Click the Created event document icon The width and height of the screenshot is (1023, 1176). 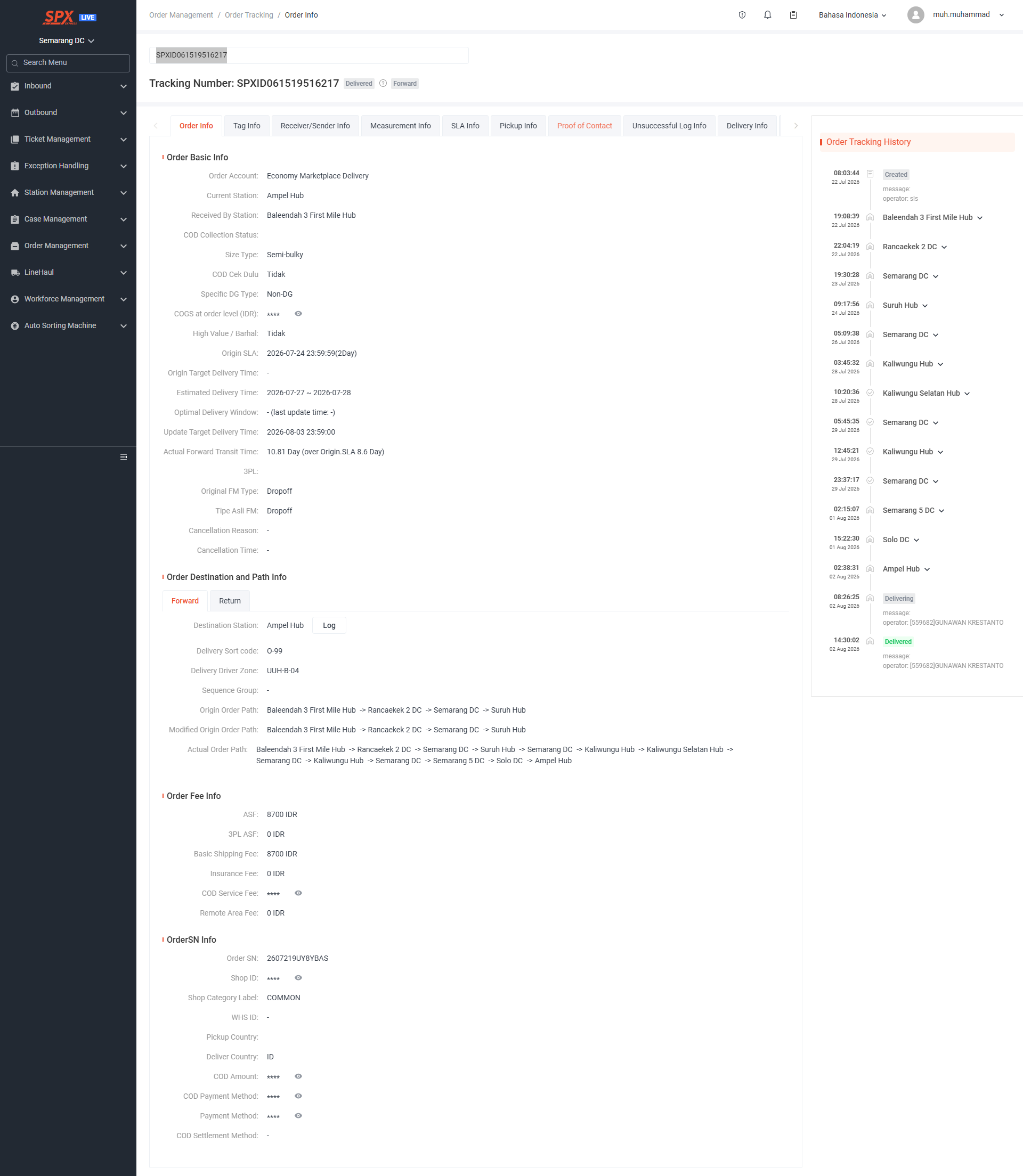click(870, 174)
